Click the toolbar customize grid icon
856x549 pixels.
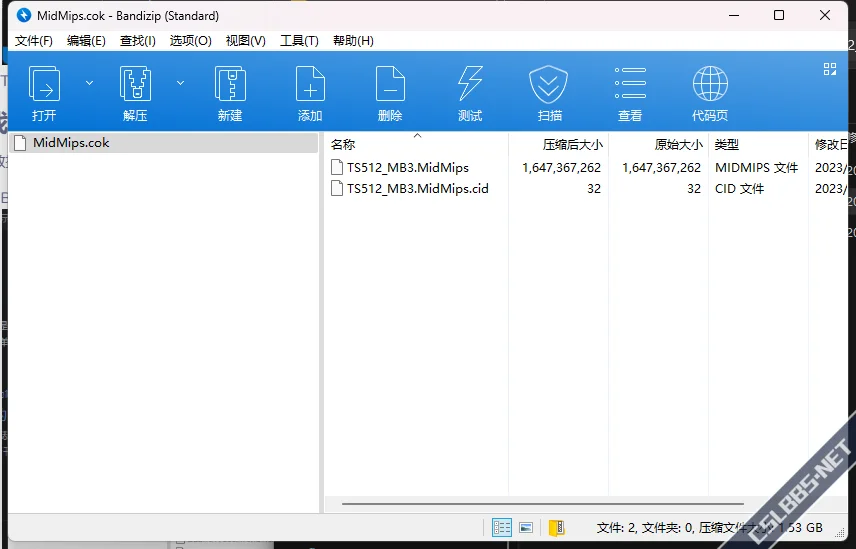click(x=830, y=69)
